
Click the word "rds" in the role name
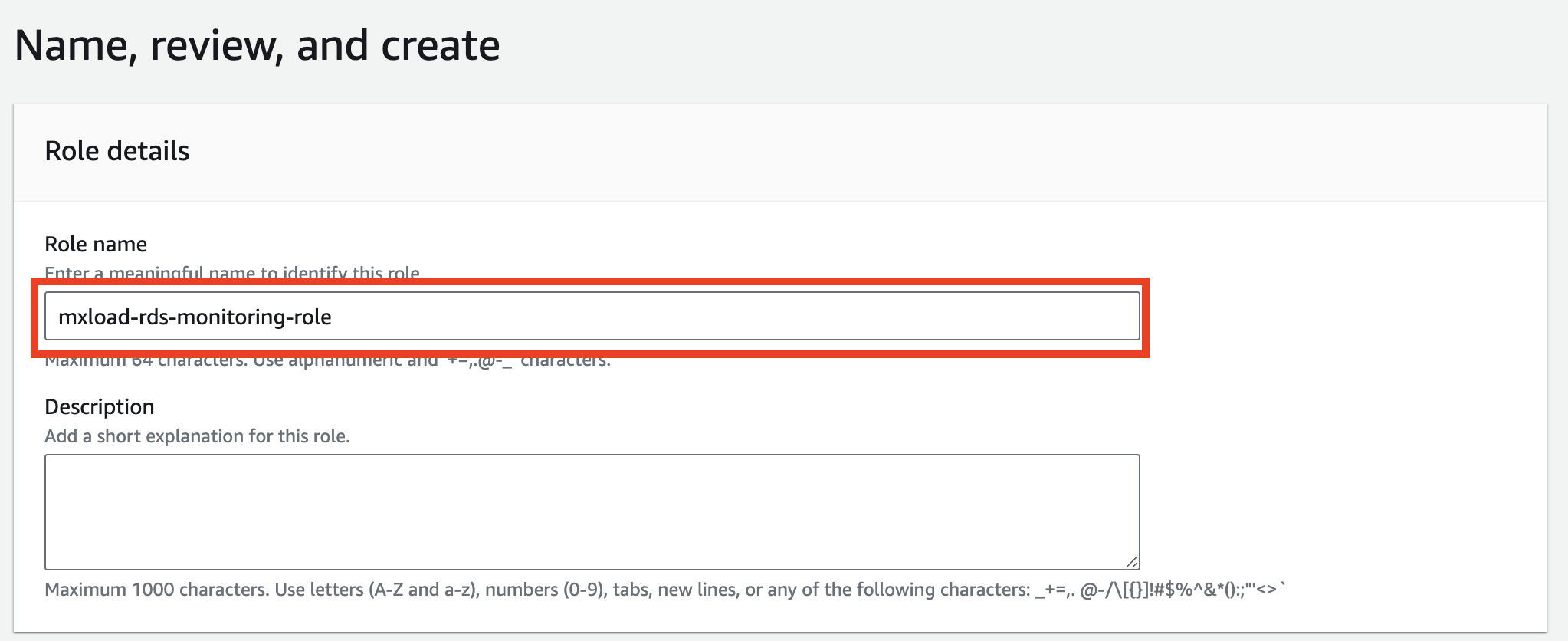click(151, 317)
